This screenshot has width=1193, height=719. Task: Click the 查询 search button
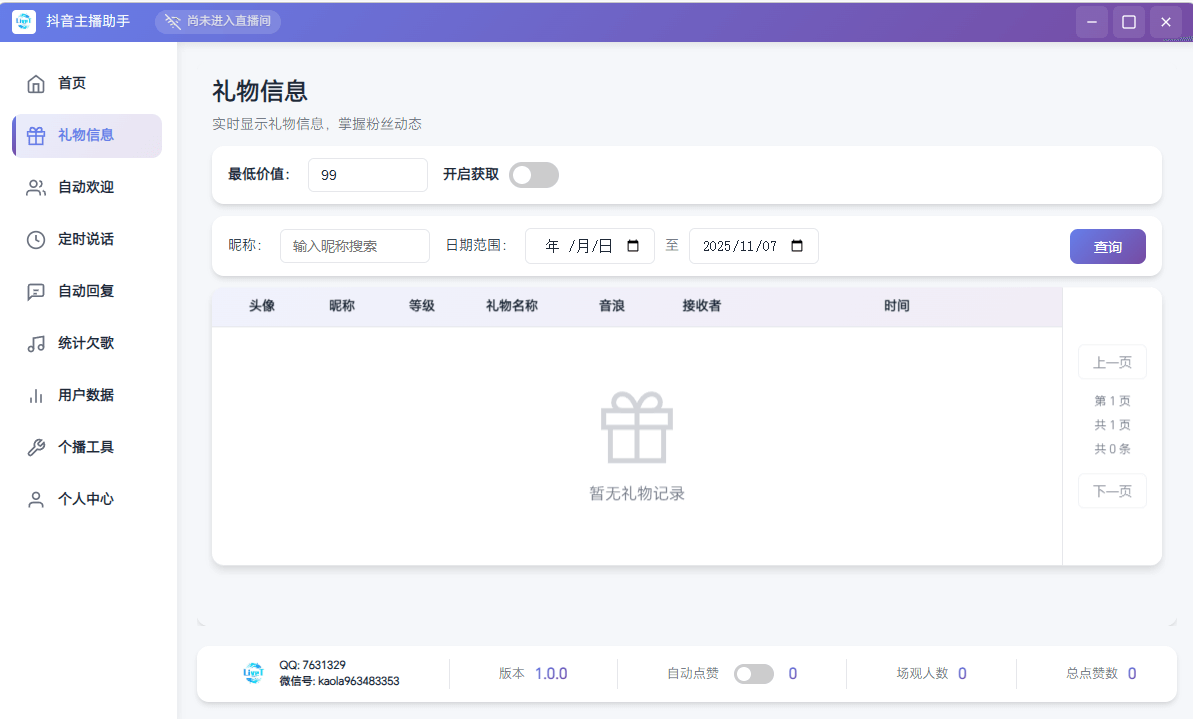(1107, 246)
